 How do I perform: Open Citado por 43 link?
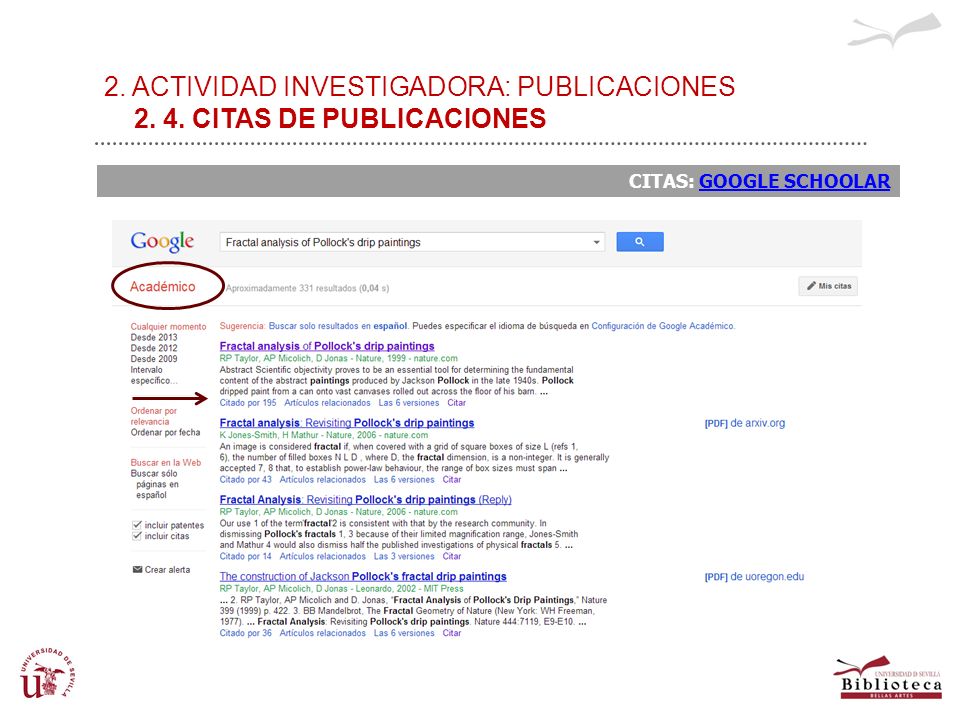[x=246, y=479]
